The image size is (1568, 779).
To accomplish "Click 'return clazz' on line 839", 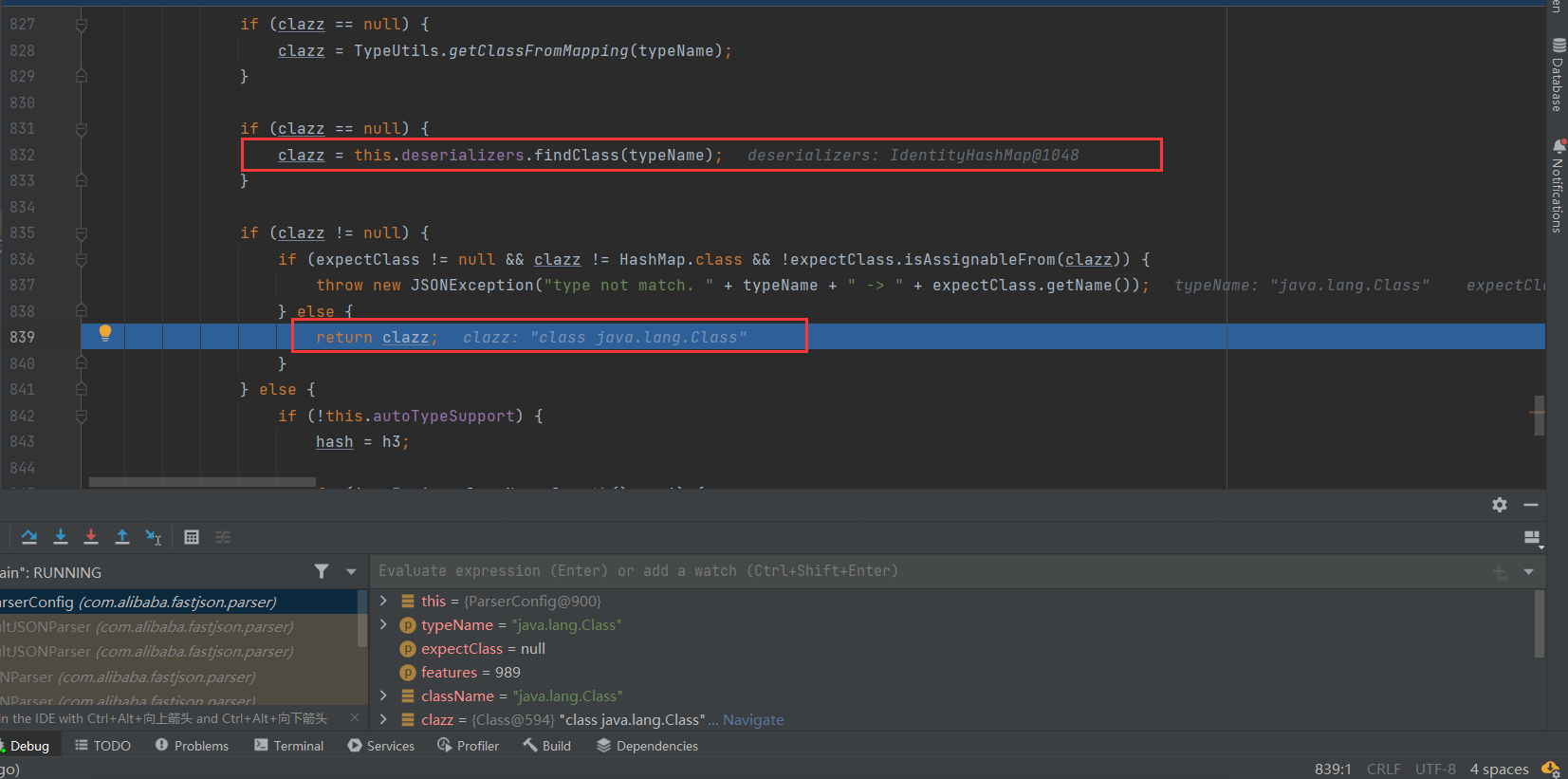I will coord(372,337).
